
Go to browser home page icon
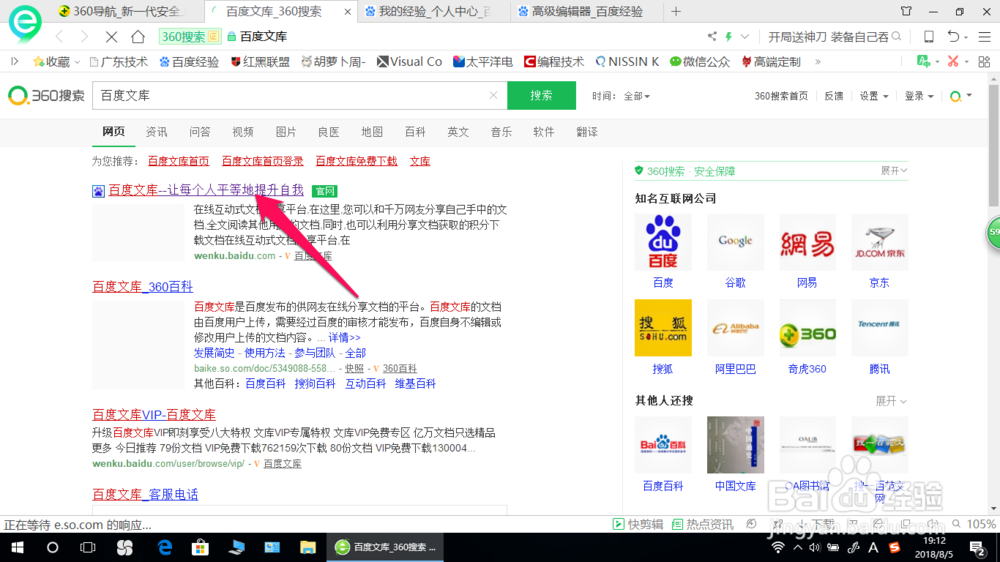click(138, 37)
